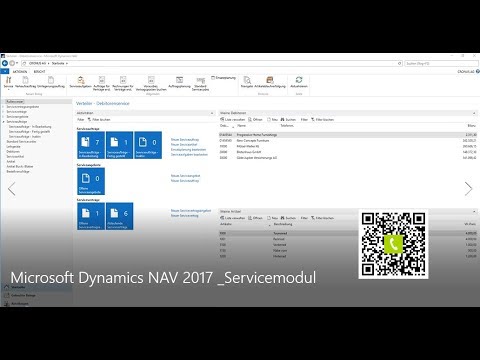Refresh the address bar

(400, 63)
